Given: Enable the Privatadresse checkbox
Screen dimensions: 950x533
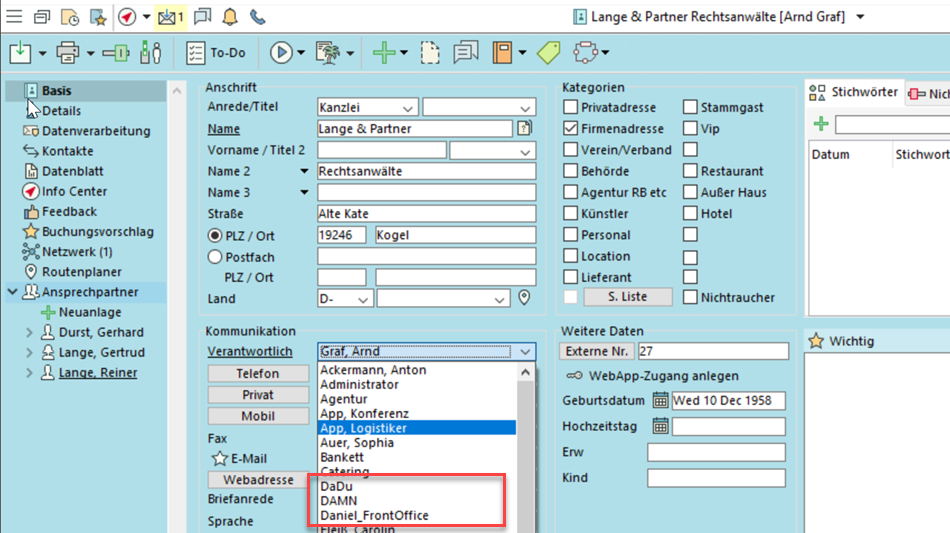Looking at the screenshot, I should click(x=570, y=107).
